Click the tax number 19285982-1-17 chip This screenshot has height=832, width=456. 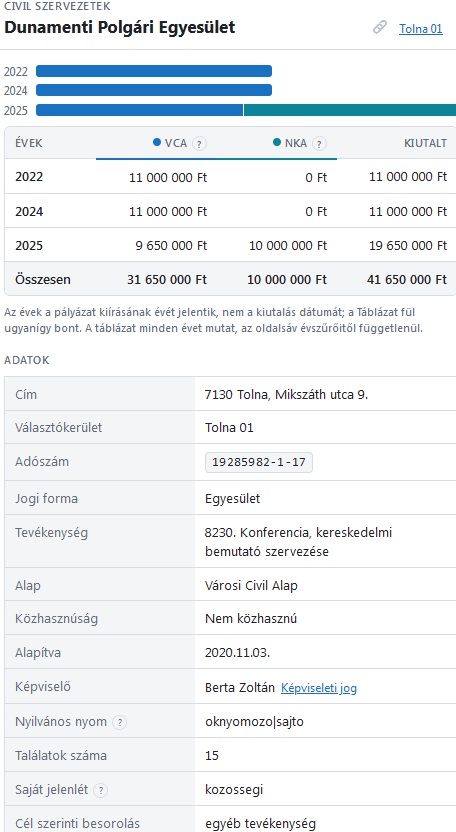point(259,462)
